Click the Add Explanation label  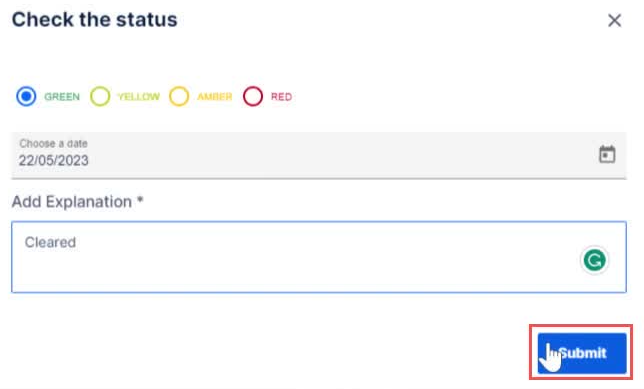(72, 202)
